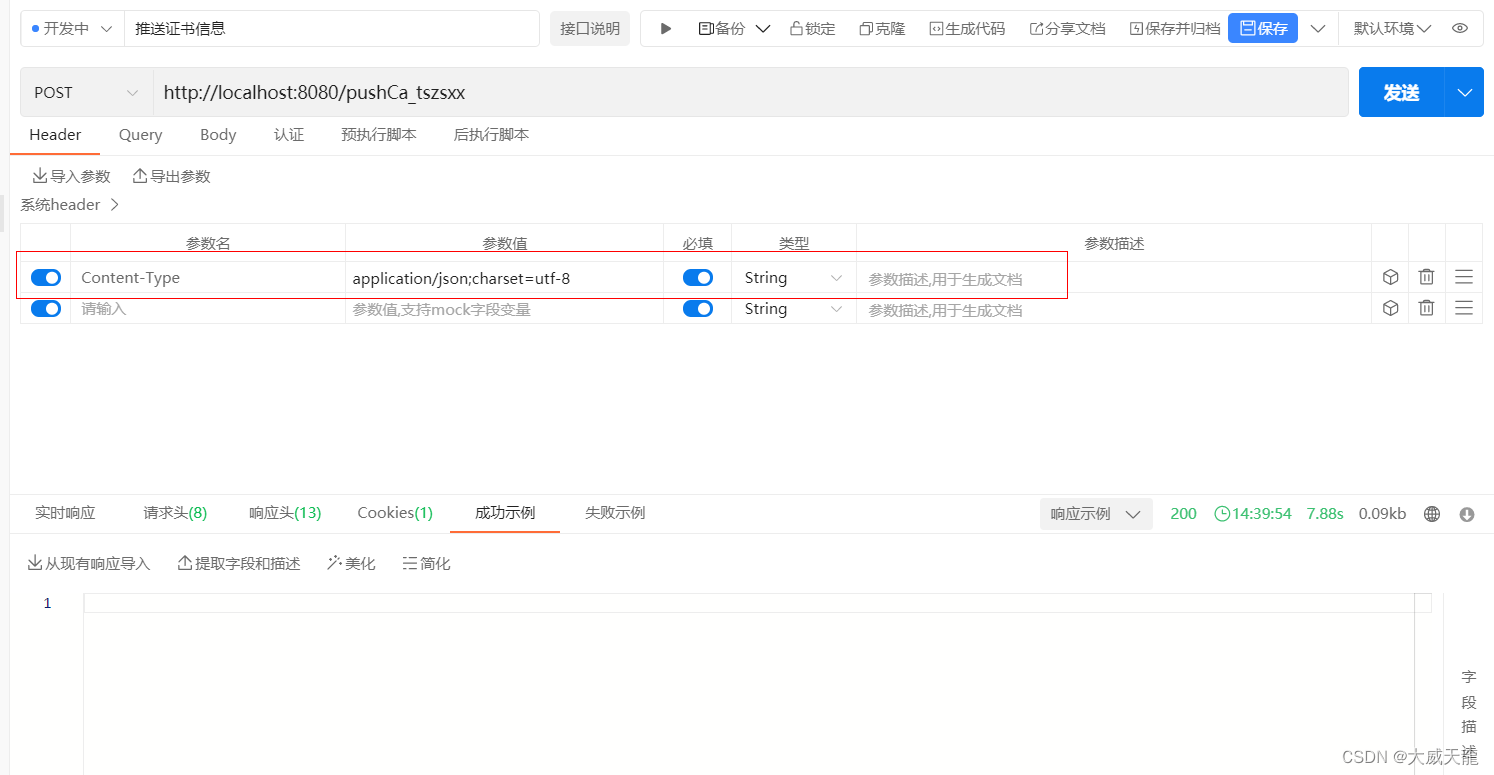Toggle the 必填 switch for Content-Type
The width and height of the screenshot is (1494, 775).
698,278
